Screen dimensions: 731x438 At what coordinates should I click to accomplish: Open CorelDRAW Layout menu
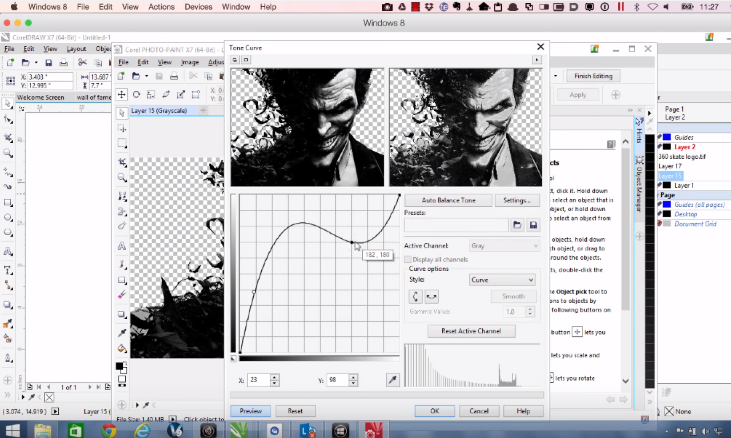[x=76, y=48]
